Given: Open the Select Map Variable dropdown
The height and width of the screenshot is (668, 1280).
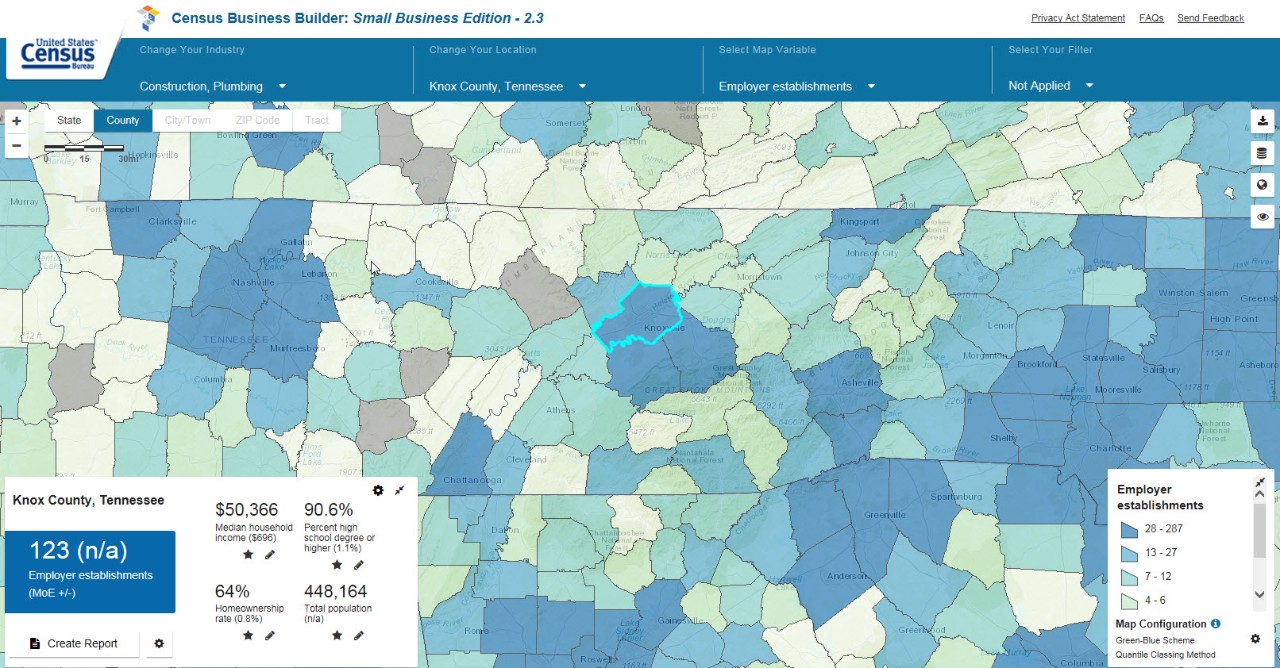Looking at the screenshot, I should click(x=797, y=86).
